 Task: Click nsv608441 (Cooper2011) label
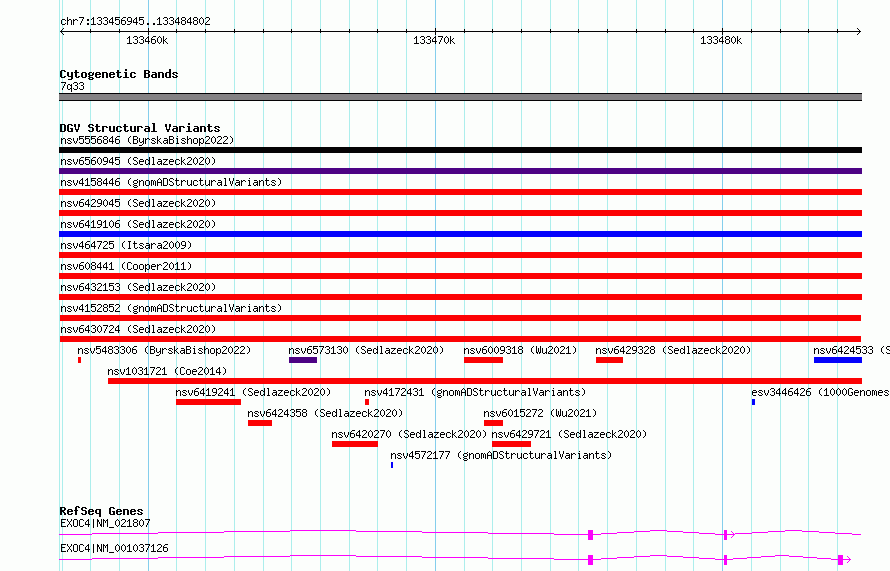[126, 266]
